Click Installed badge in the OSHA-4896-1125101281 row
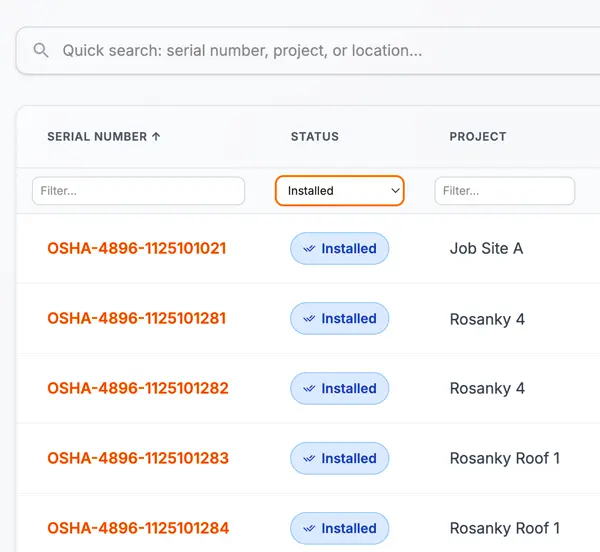The image size is (600, 552). 339,319
